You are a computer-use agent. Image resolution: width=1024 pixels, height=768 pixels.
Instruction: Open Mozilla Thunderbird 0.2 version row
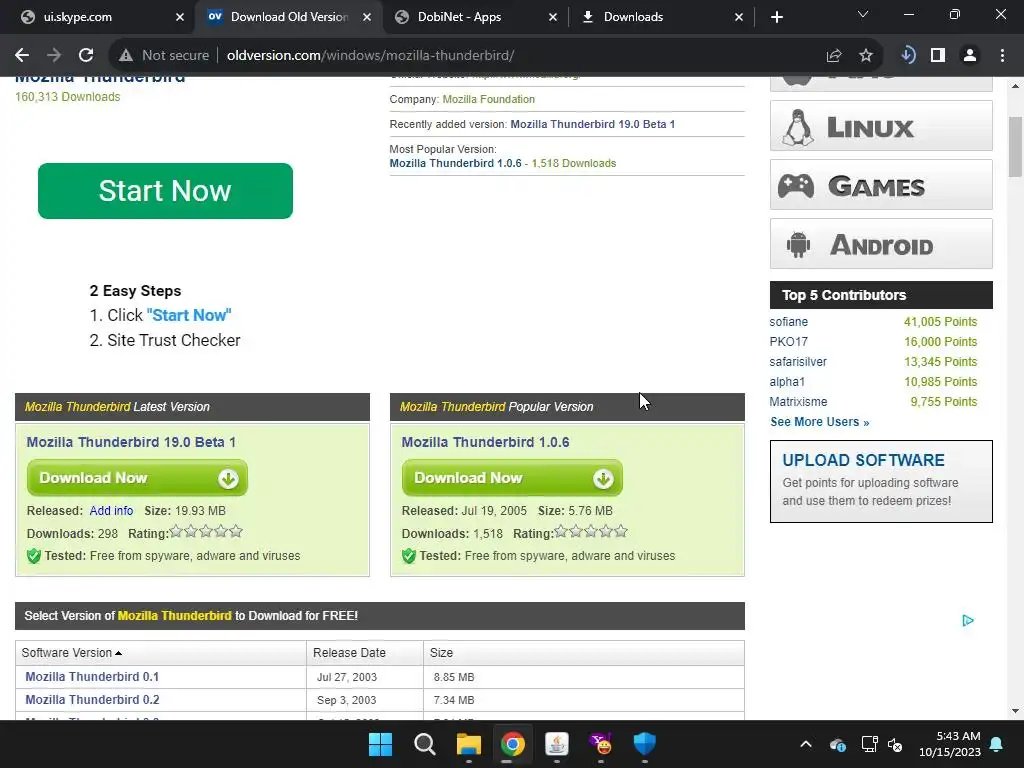point(92,700)
